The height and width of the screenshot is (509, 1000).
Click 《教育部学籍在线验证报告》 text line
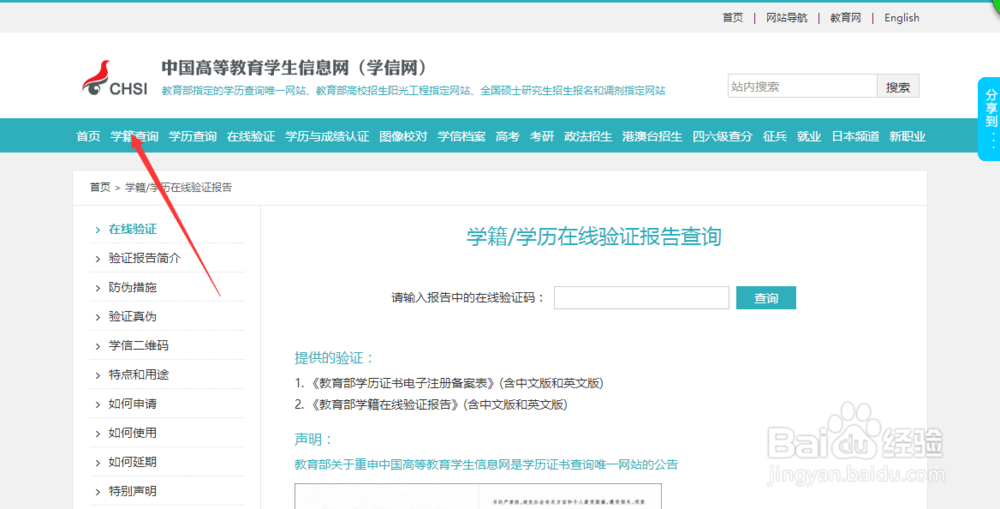point(430,404)
